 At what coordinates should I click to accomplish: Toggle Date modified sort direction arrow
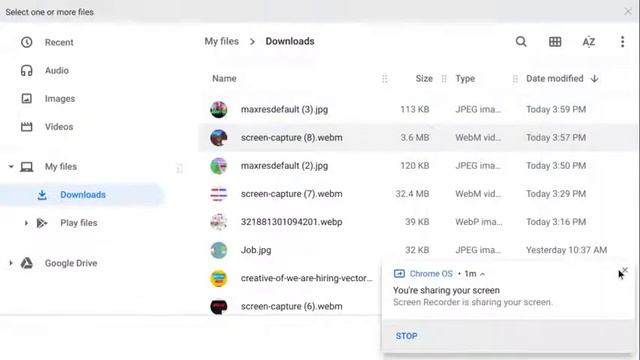point(595,78)
